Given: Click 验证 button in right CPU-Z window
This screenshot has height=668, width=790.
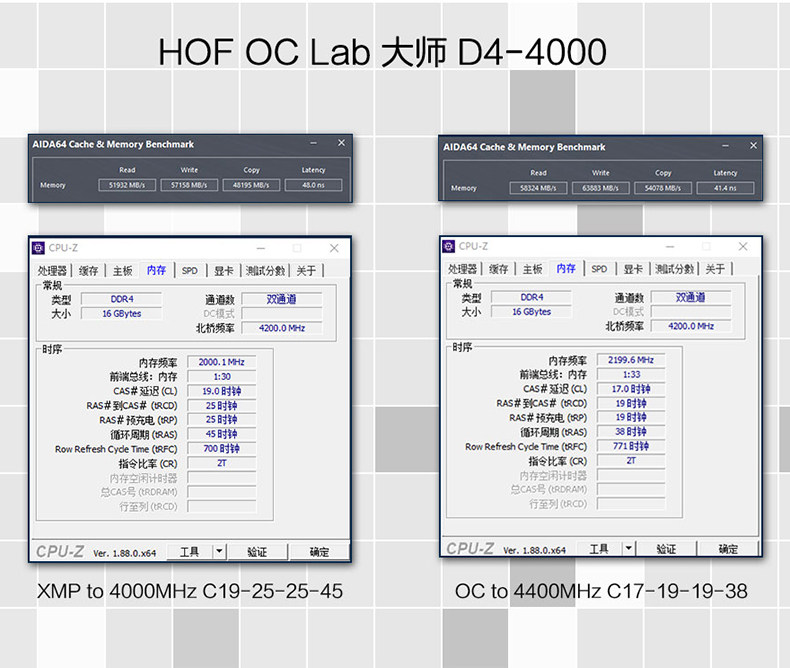Looking at the screenshot, I should coord(667,549).
